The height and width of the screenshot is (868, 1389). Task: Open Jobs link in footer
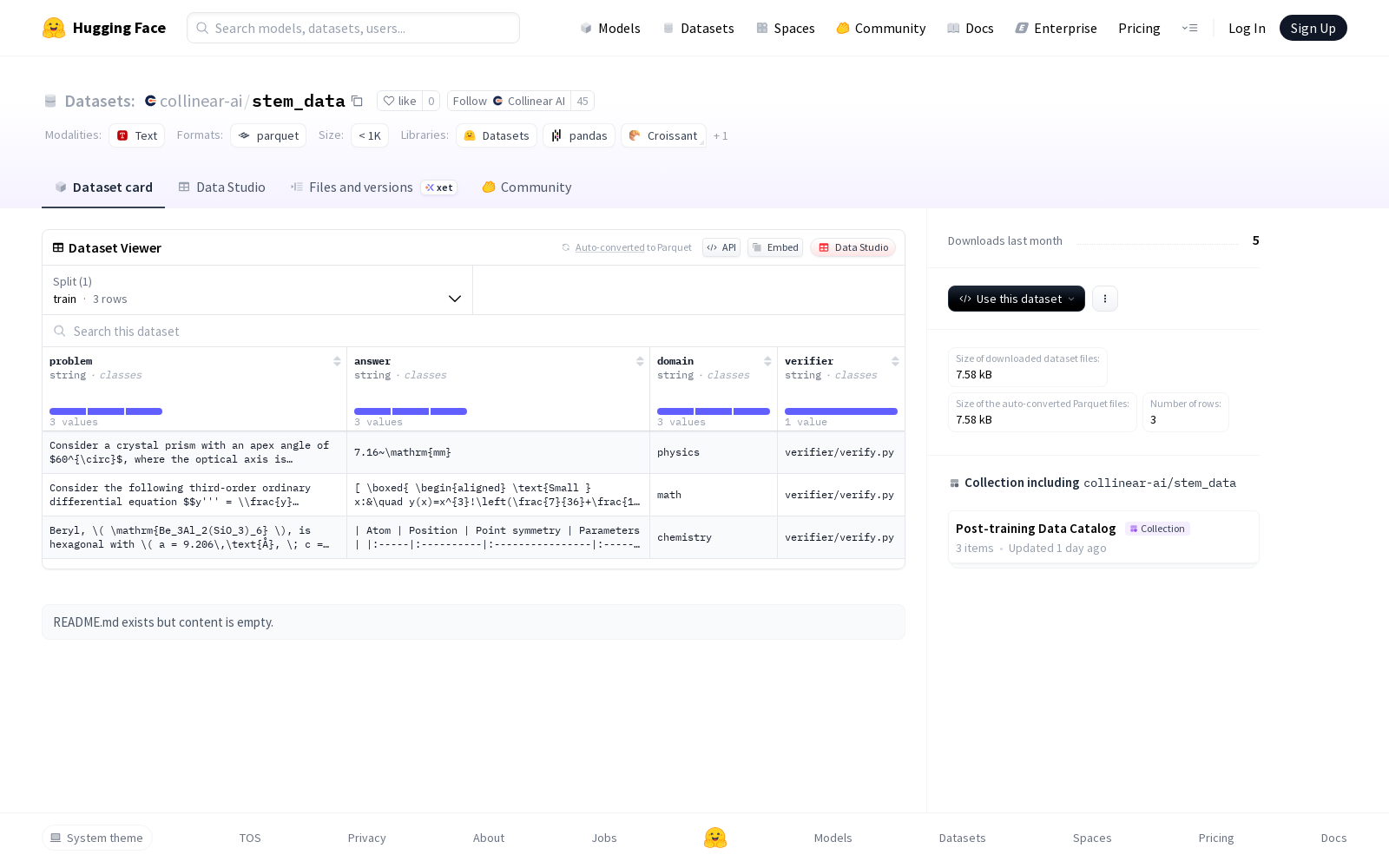click(604, 838)
